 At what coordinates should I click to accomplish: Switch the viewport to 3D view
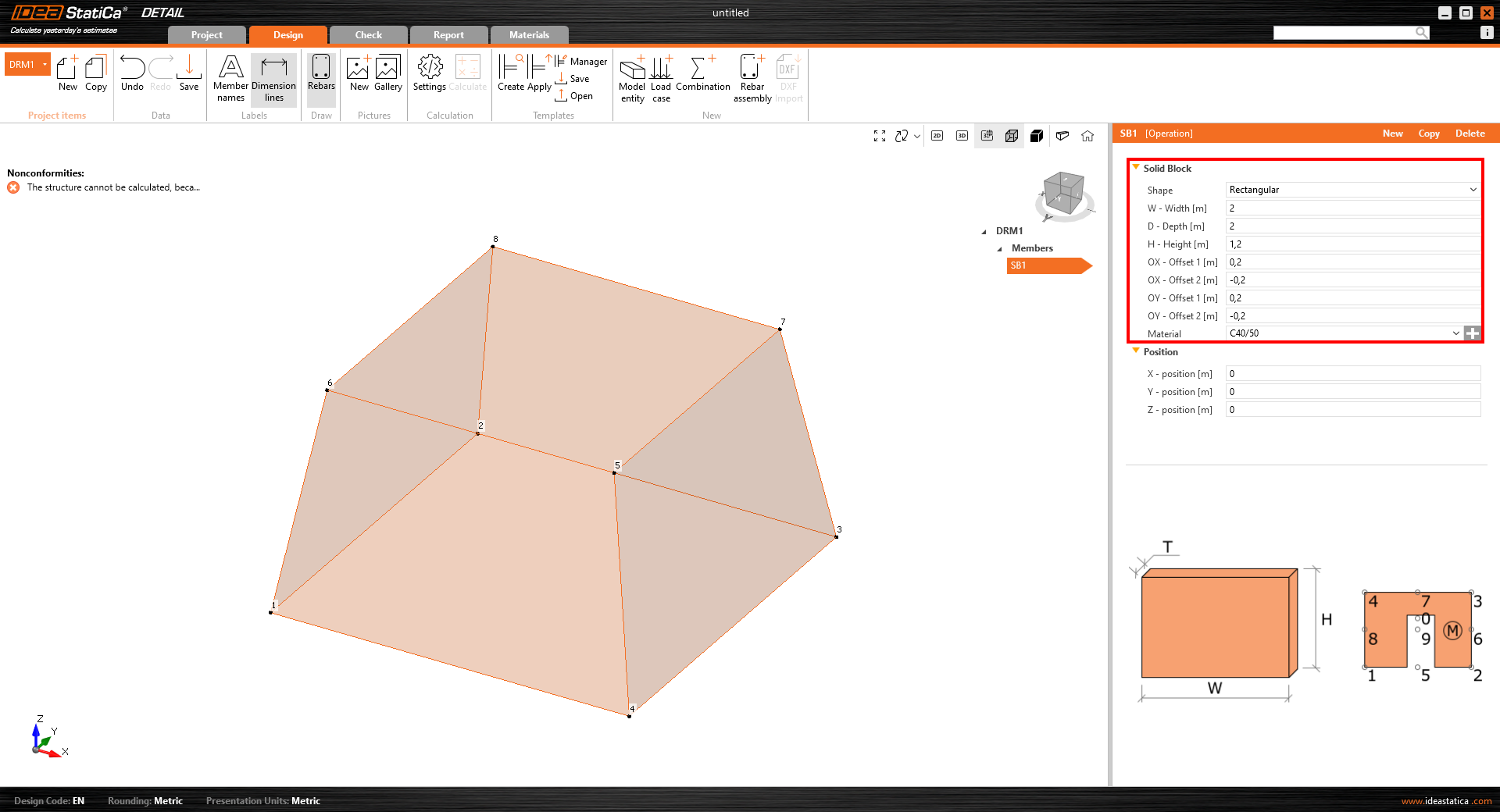[x=961, y=136]
